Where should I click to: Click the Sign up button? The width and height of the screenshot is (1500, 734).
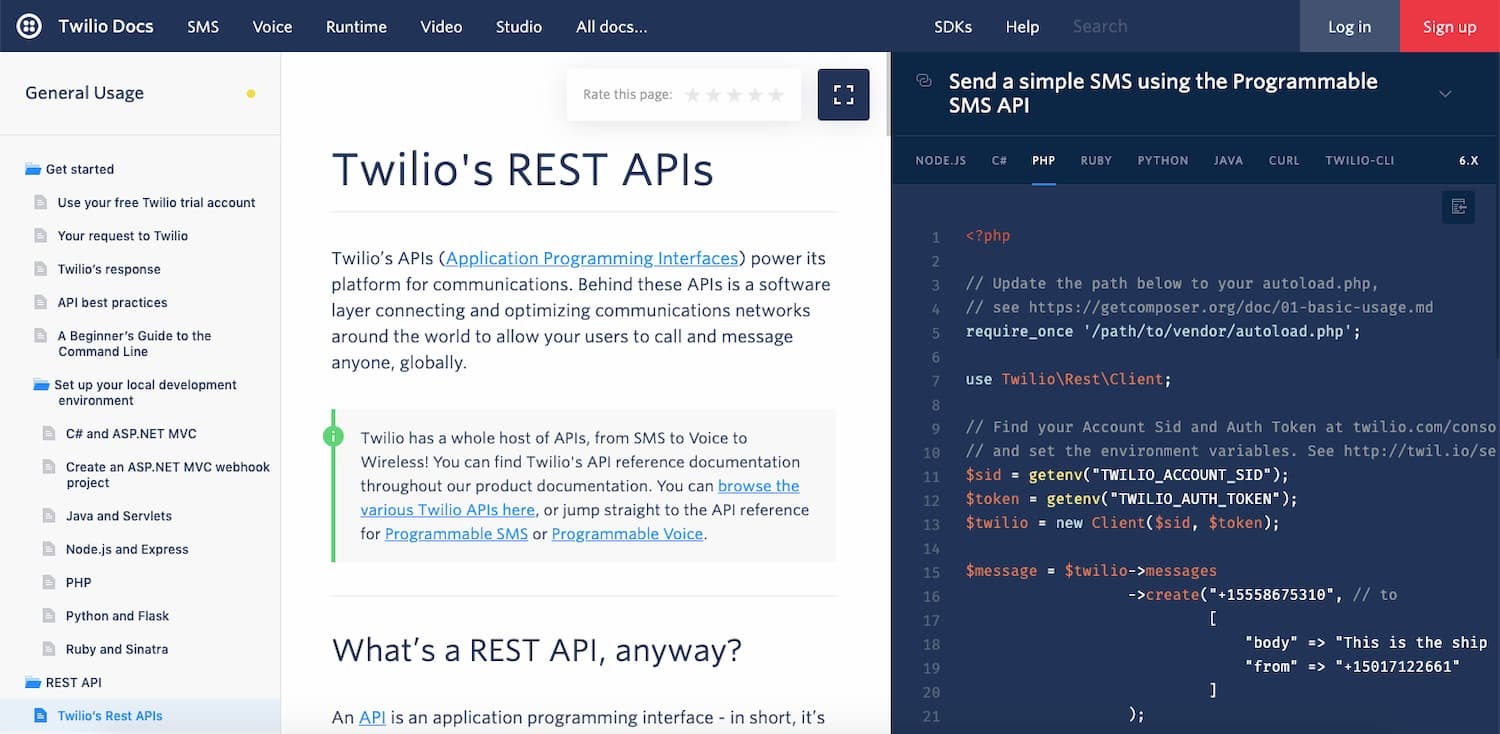(x=1449, y=27)
